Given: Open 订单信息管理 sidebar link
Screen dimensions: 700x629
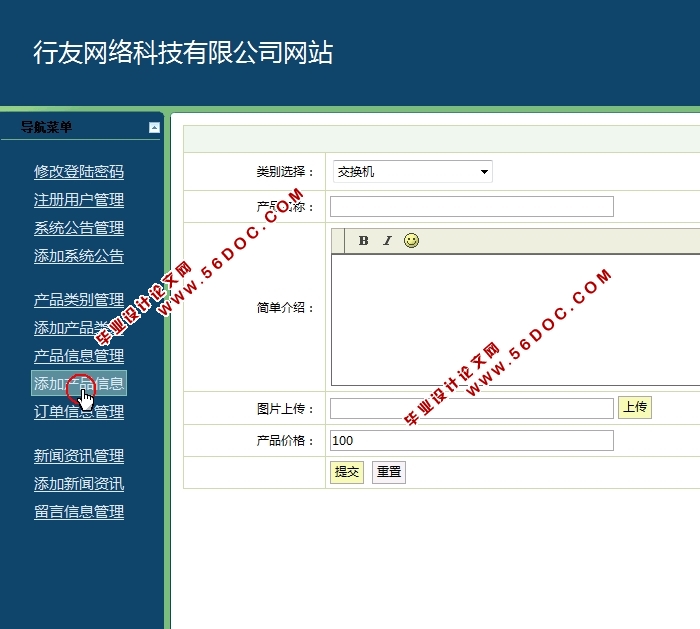Looking at the screenshot, I should 79,412.
